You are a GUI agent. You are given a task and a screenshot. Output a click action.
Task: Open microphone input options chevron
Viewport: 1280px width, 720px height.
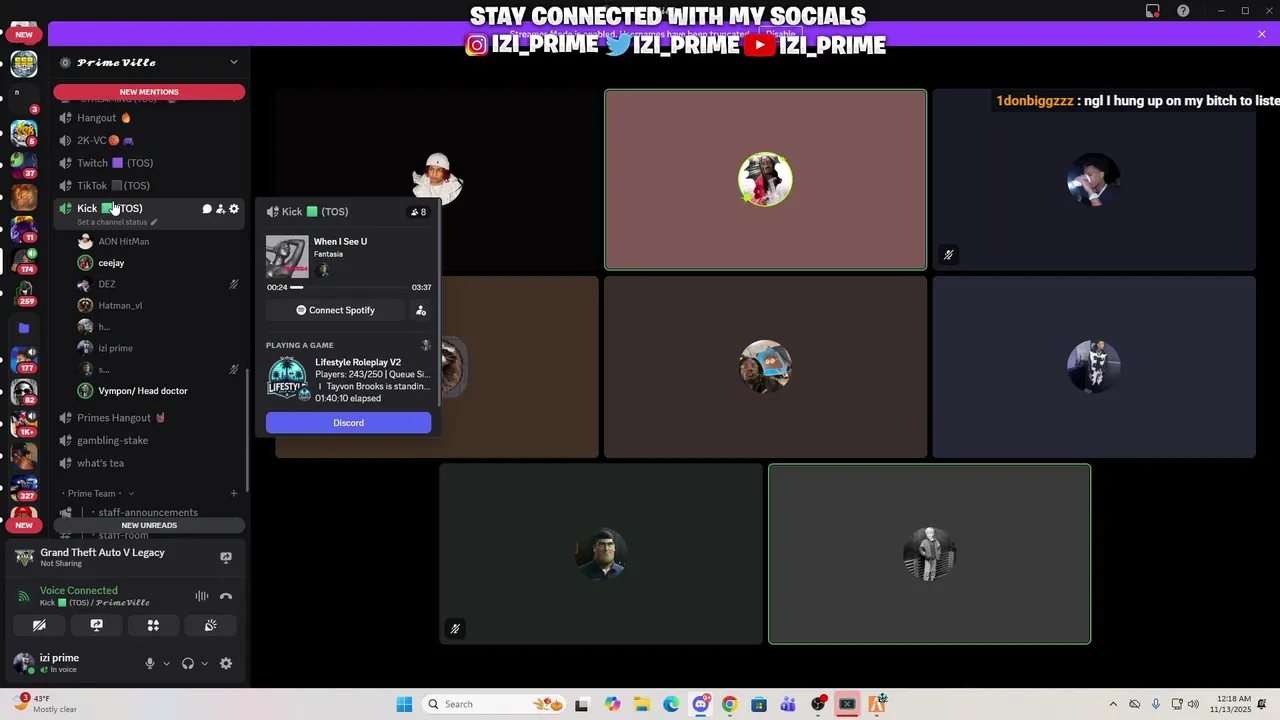[x=166, y=663]
